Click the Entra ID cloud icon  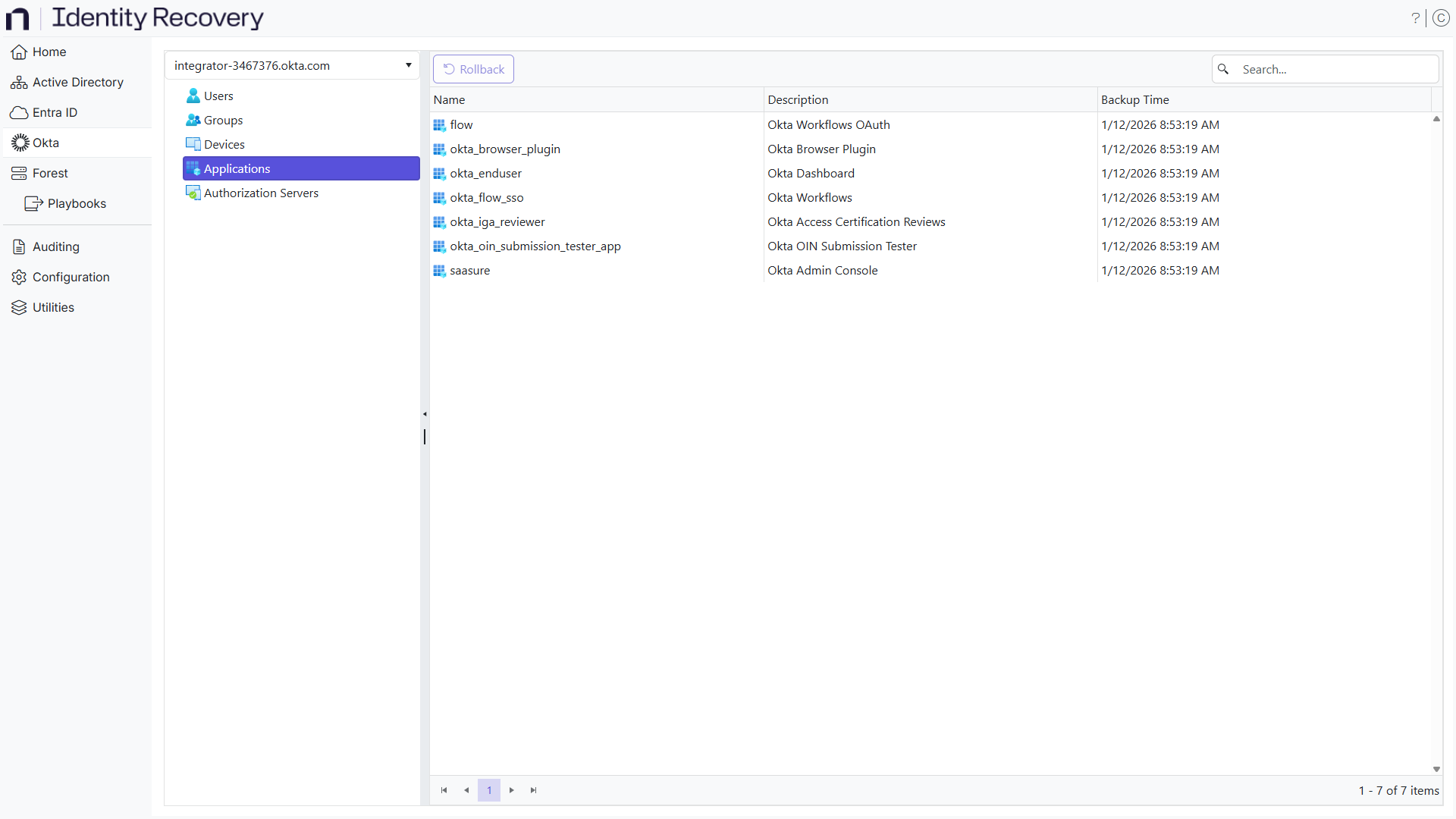[x=19, y=112]
